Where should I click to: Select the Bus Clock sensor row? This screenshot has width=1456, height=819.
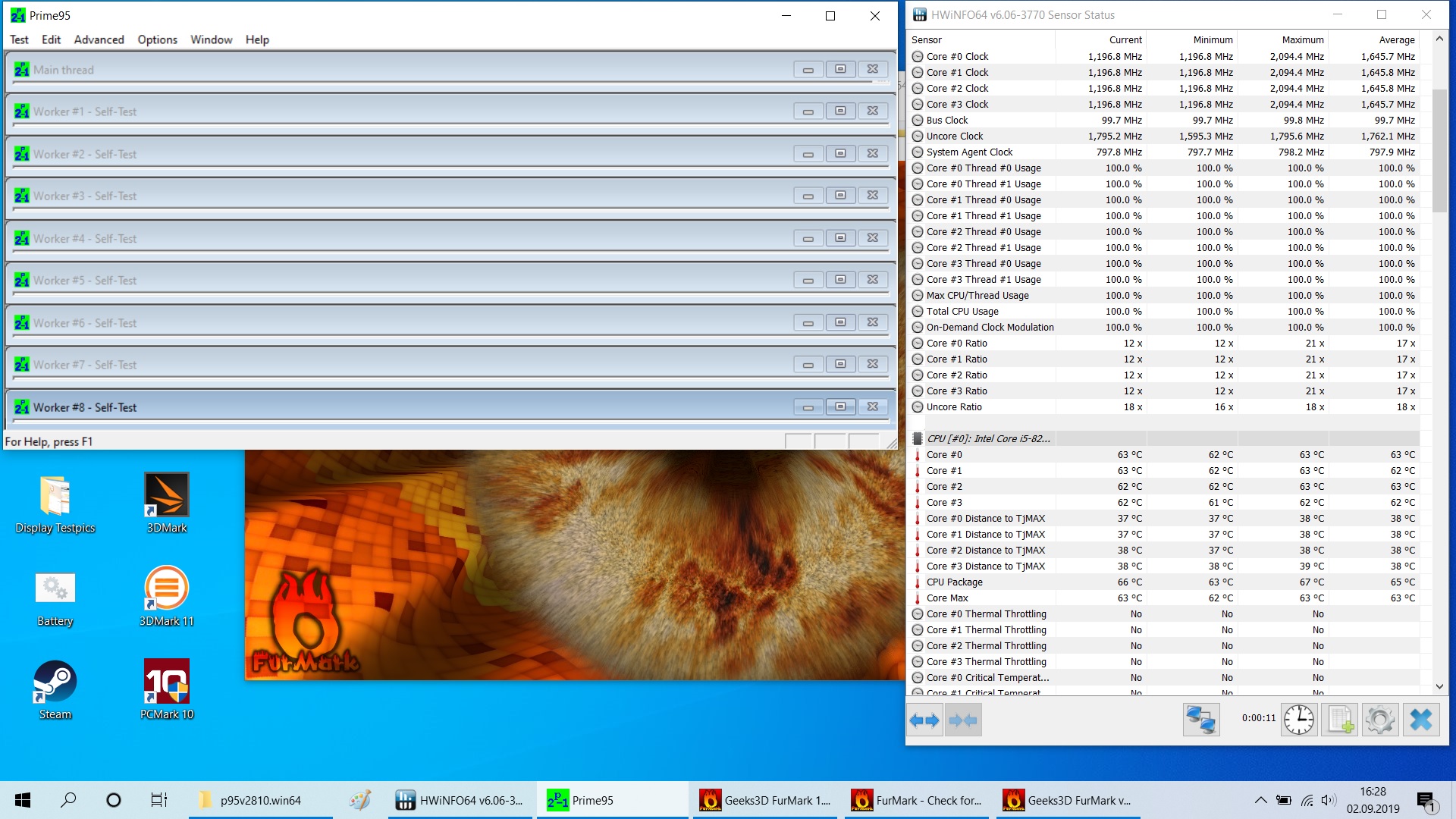point(1164,120)
